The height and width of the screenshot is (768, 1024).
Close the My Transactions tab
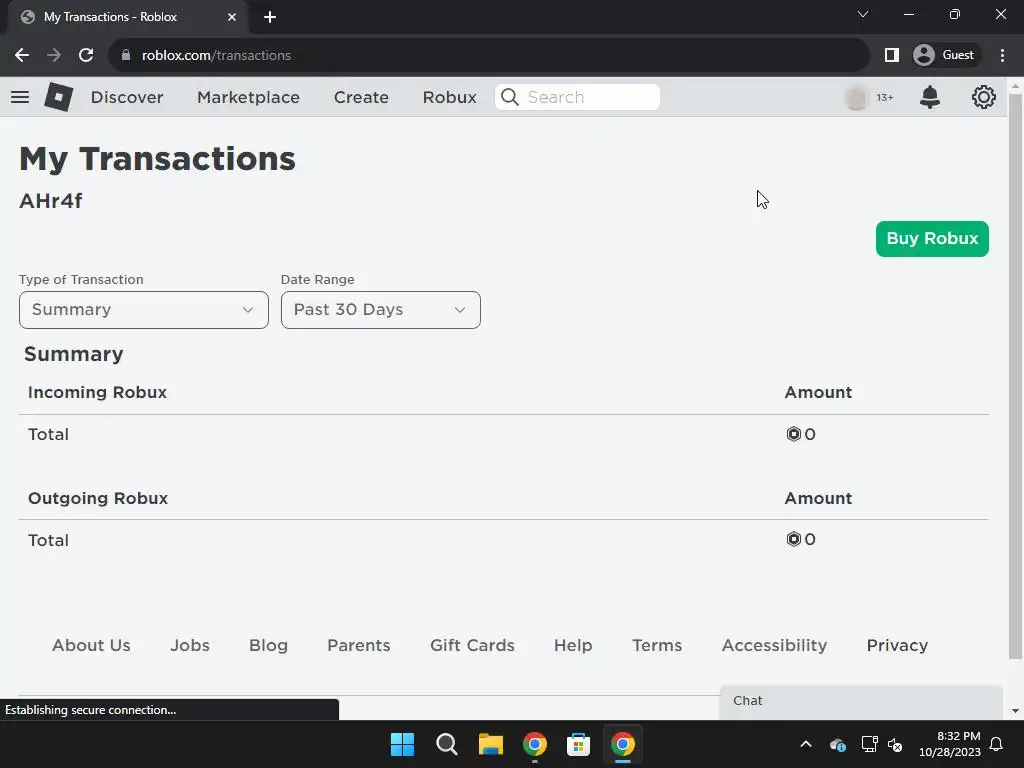(x=232, y=17)
